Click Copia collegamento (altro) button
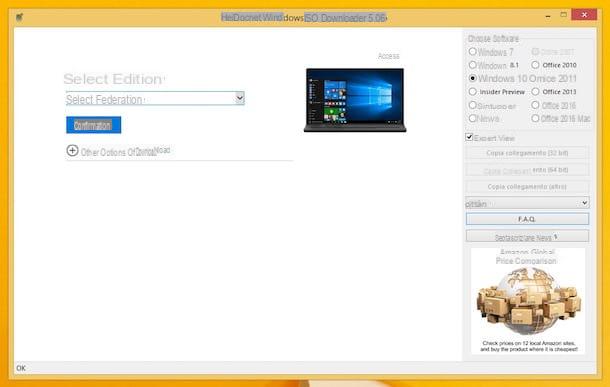Screen dimensions: 610x387 point(527,187)
